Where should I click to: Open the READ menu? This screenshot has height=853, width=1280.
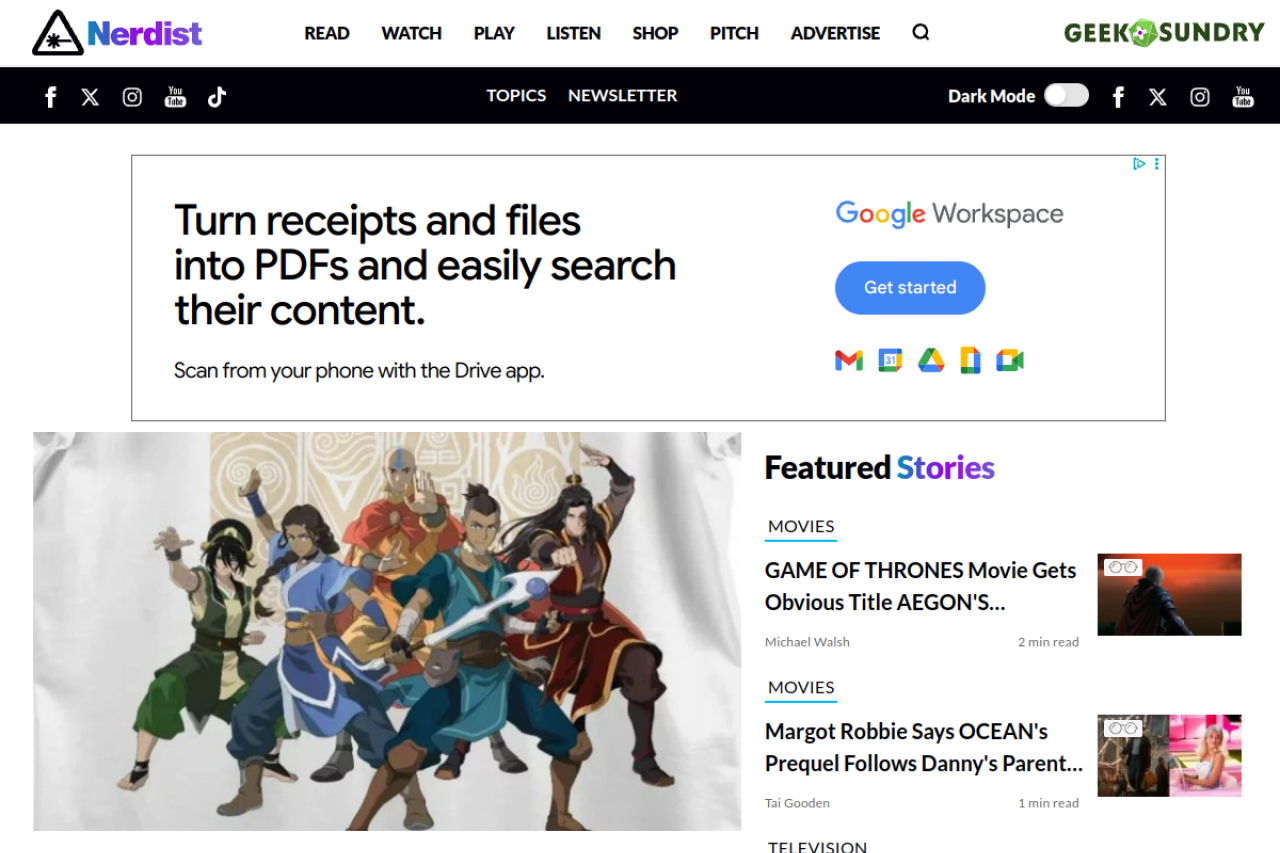(327, 33)
